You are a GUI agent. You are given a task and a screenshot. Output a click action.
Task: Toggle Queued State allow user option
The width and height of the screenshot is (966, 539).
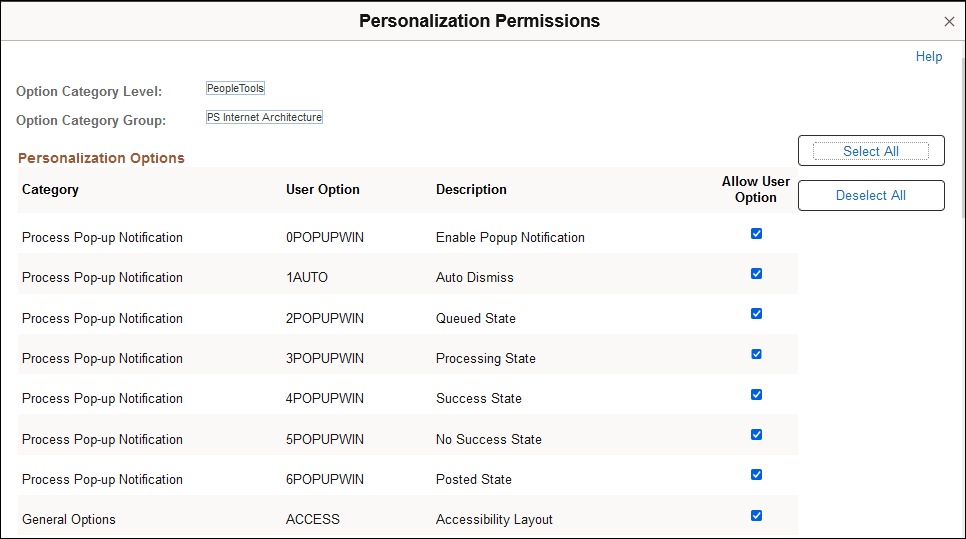[756, 314]
